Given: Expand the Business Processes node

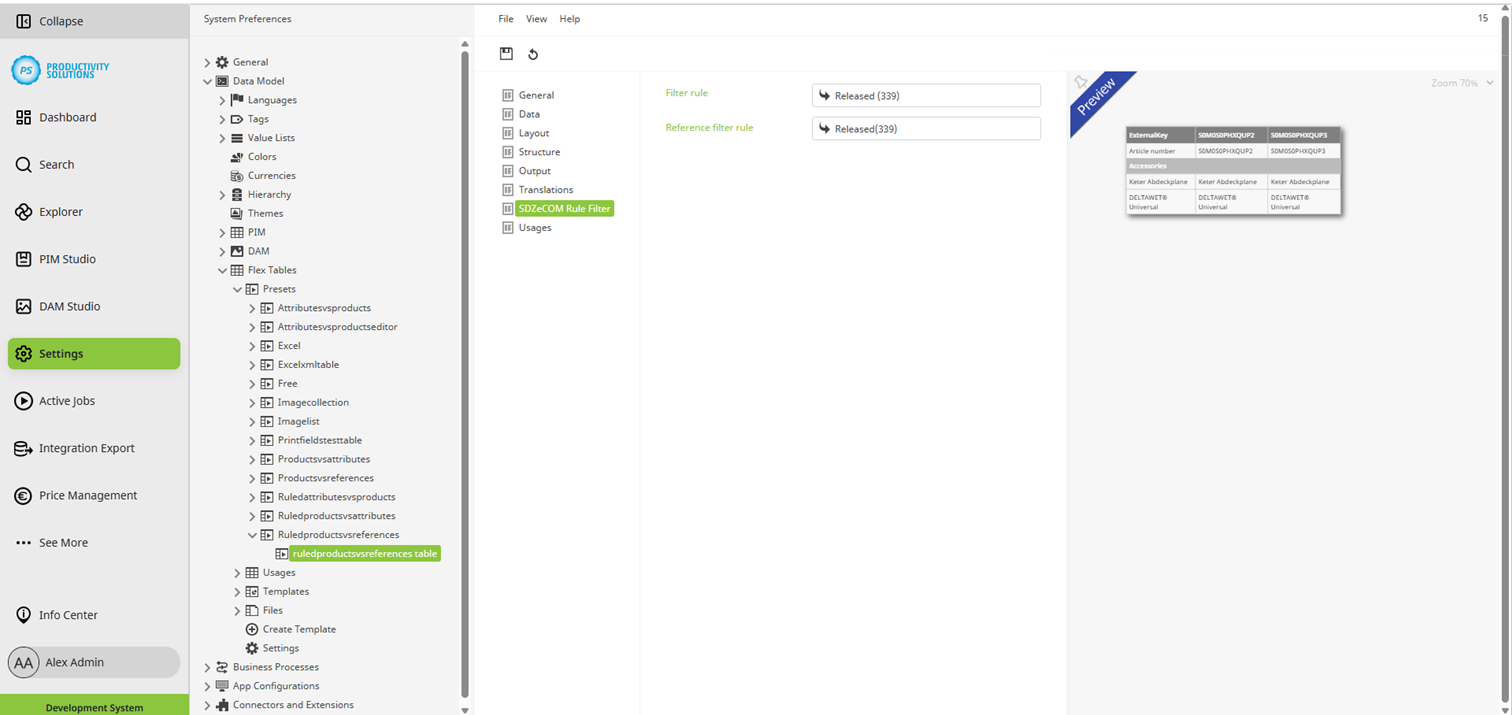Looking at the screenshot, I should point(208,667).
